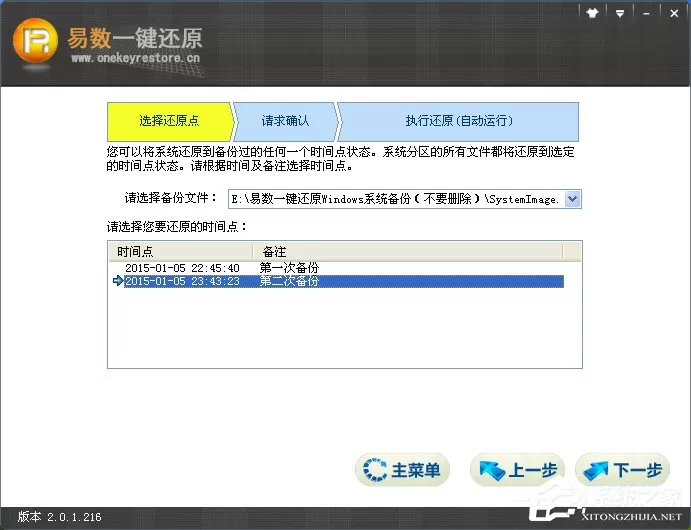This screenshot has height=530, width=691.
Task: Minimize the 易数一键还原 window
Action: tap(646, 13)
